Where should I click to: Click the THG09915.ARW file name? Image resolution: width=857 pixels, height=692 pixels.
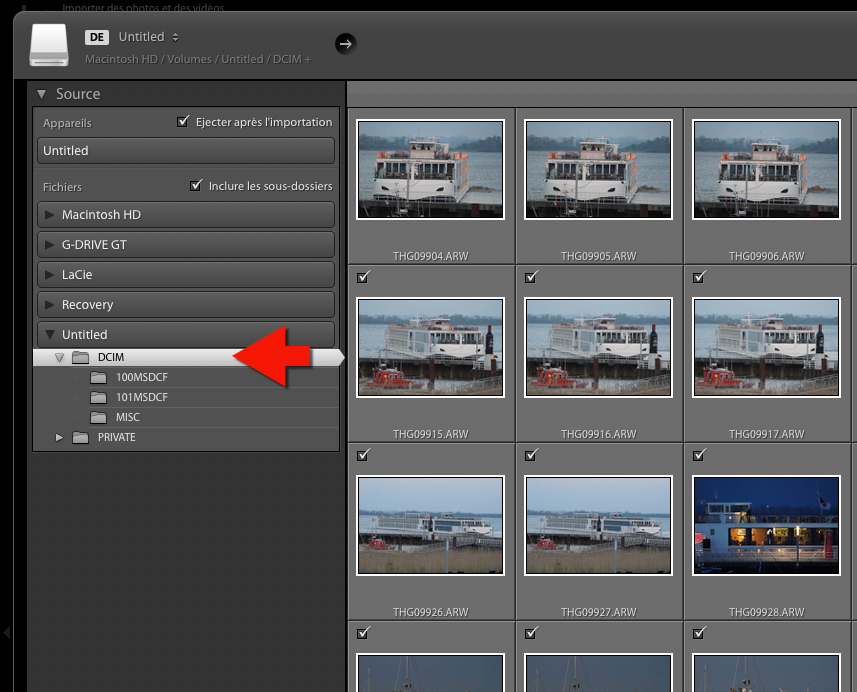coord(431,434)
